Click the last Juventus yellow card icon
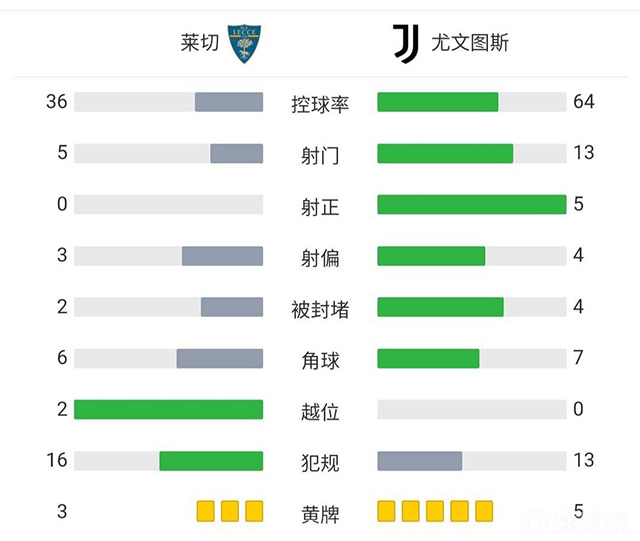Screen dimensions: 640x541 (x=484, y=511)
